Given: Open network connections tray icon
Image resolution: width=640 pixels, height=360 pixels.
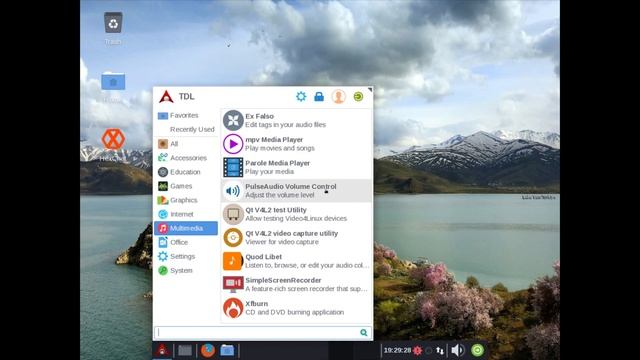Looking at the screenshot, I should pyautogui.click(x=440, y=350).
